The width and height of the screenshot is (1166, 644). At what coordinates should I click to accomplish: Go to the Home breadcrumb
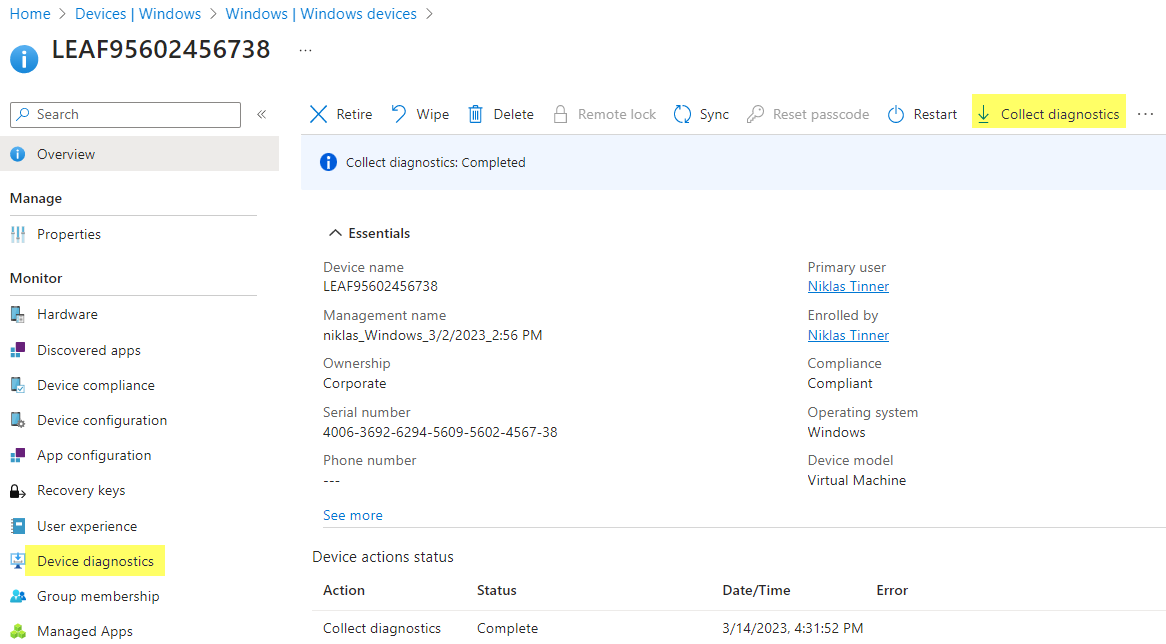tap(30, 14)
